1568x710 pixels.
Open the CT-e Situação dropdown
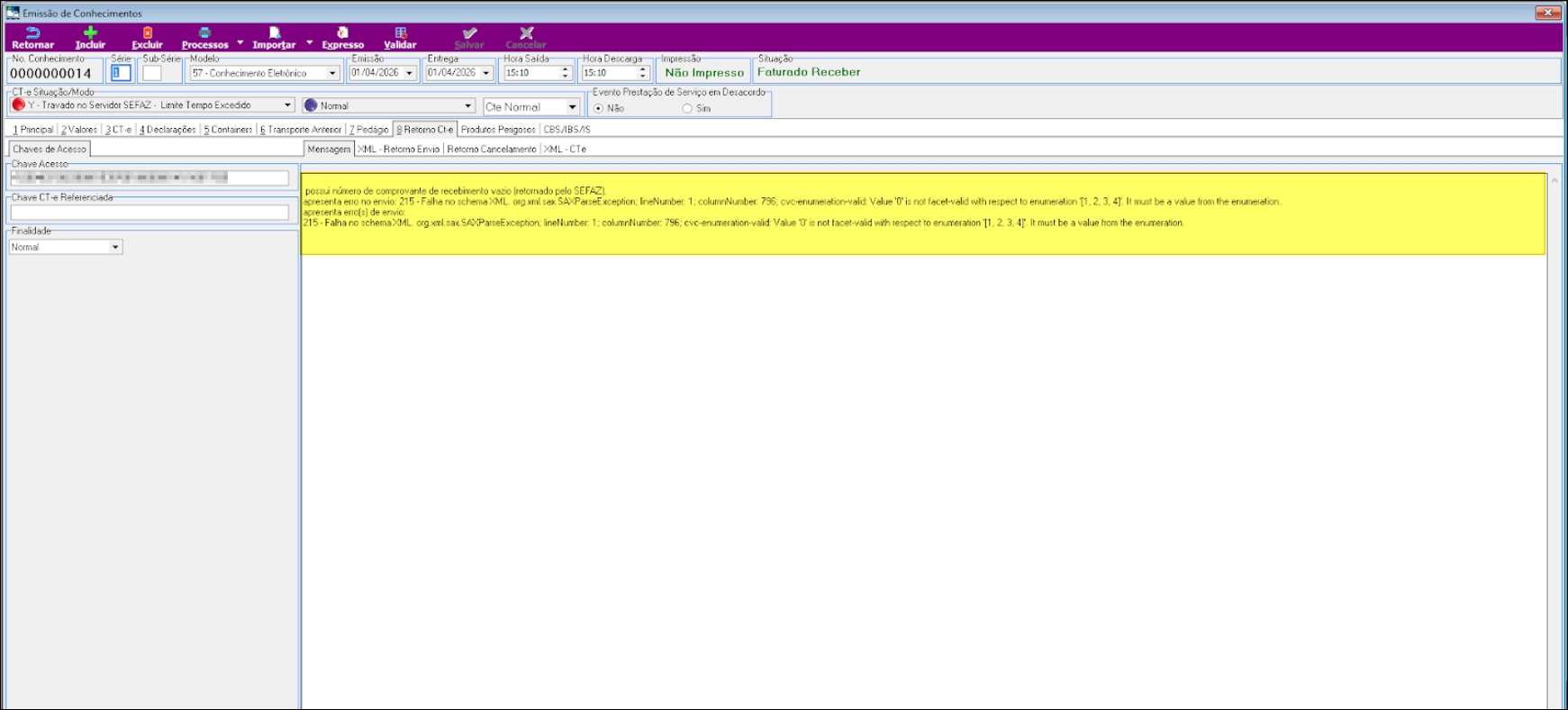pyautogui.click(x=287, y=105)
